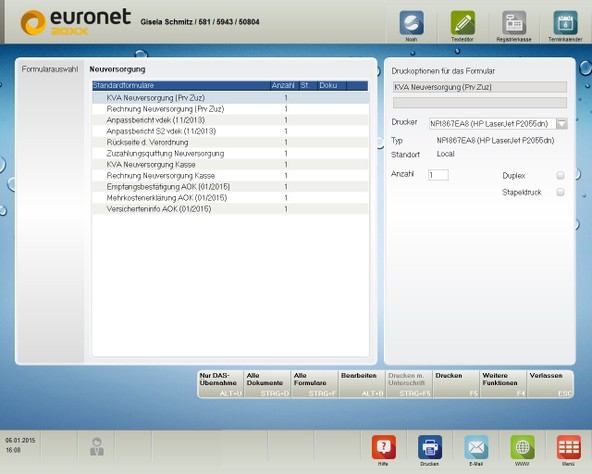Toggle the Stapeldruck checkbox
Screen dimensions: 592x474
pos(560,192)
